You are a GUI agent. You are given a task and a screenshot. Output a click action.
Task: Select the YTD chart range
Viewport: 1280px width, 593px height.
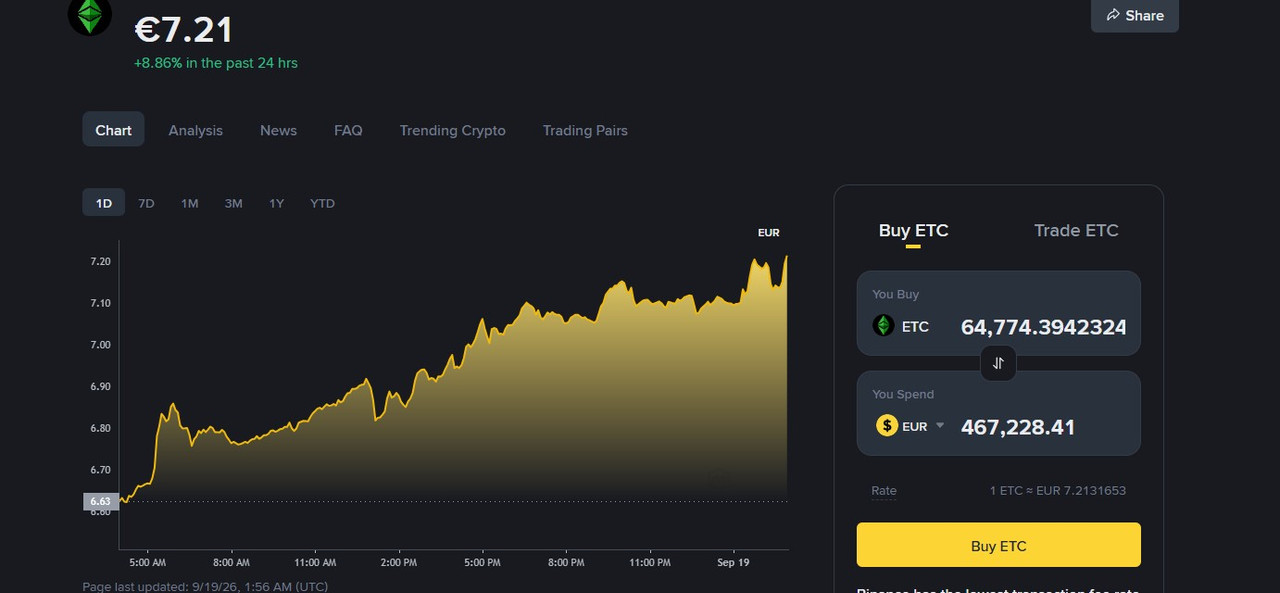(x=322, y=203)
